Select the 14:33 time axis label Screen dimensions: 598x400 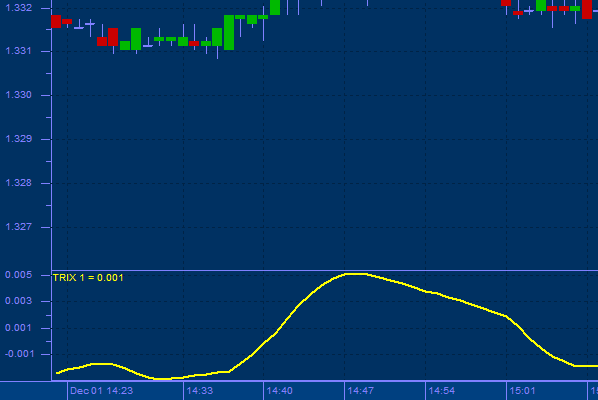point(200,391)
